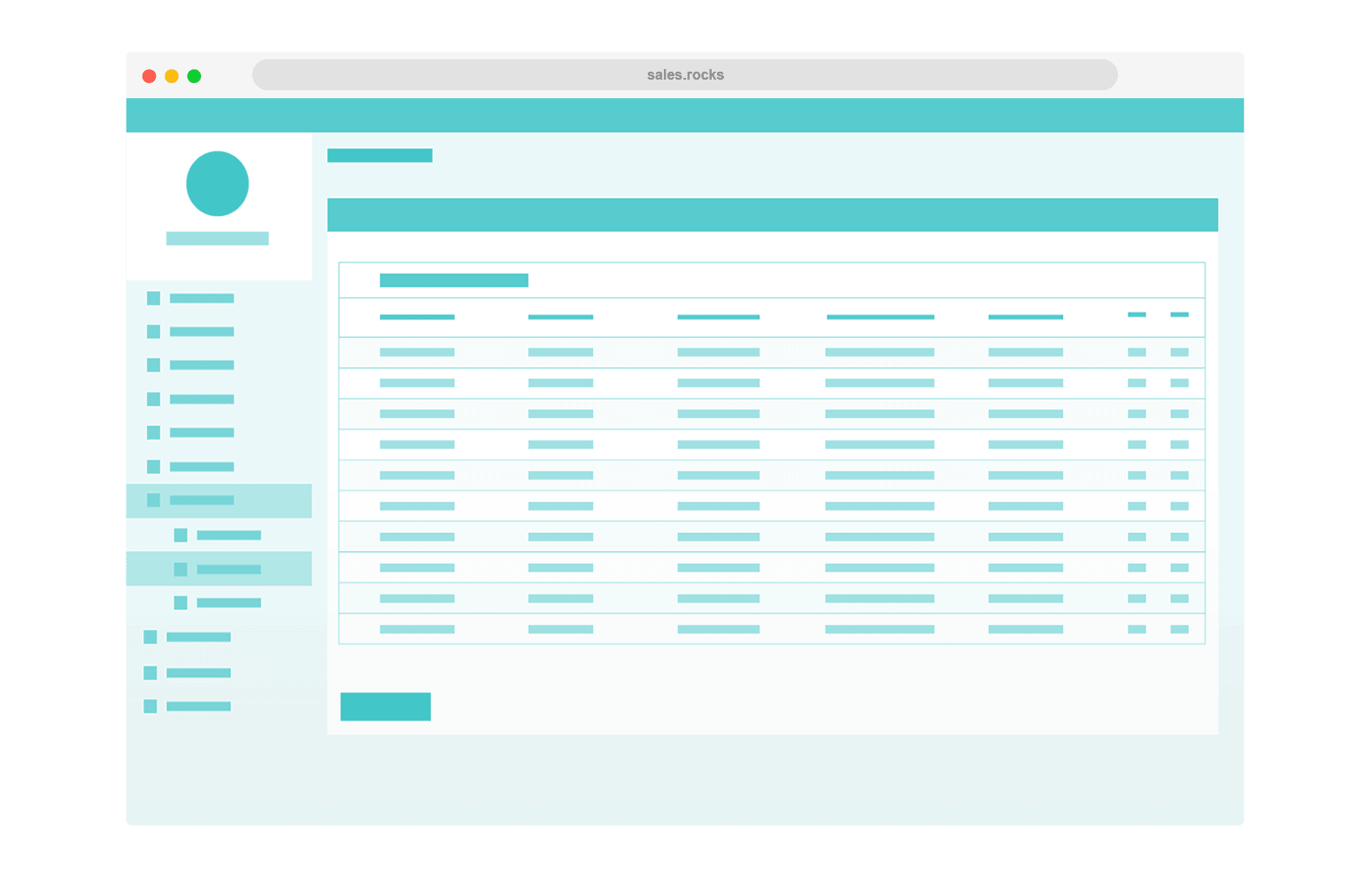Sort by the first table column header
The image size is (1372, 885).
[417, 317]
